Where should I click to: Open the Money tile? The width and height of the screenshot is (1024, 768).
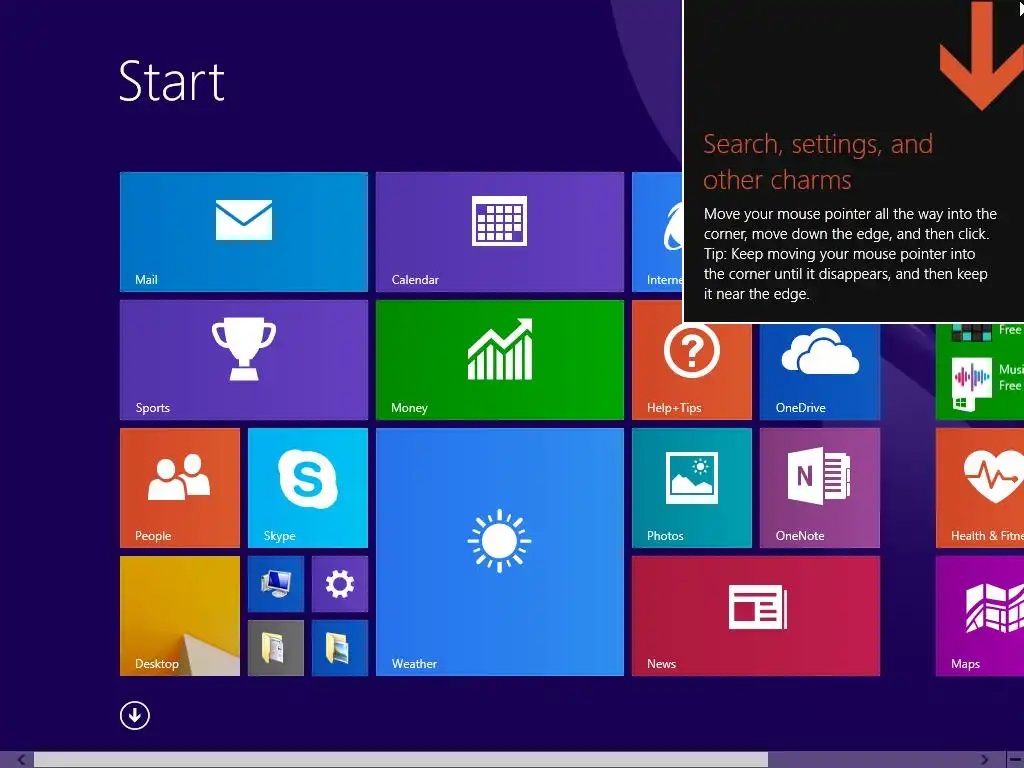tap(500, 360)
